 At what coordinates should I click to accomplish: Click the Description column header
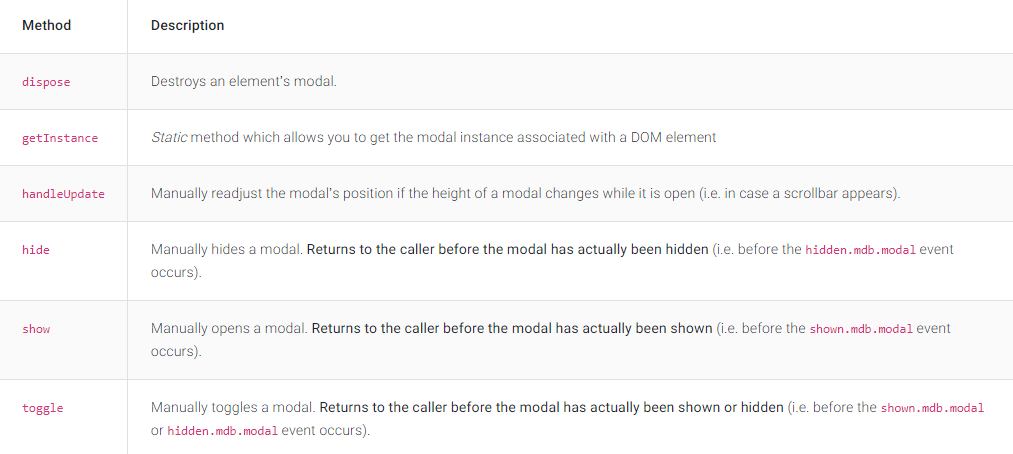187,26
